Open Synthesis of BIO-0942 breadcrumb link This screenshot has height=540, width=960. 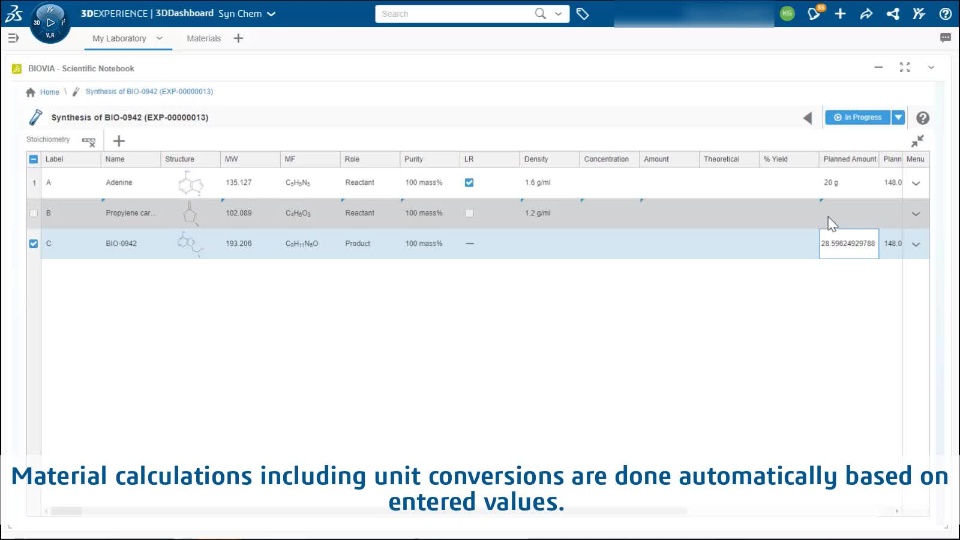[x=149, y=91]
